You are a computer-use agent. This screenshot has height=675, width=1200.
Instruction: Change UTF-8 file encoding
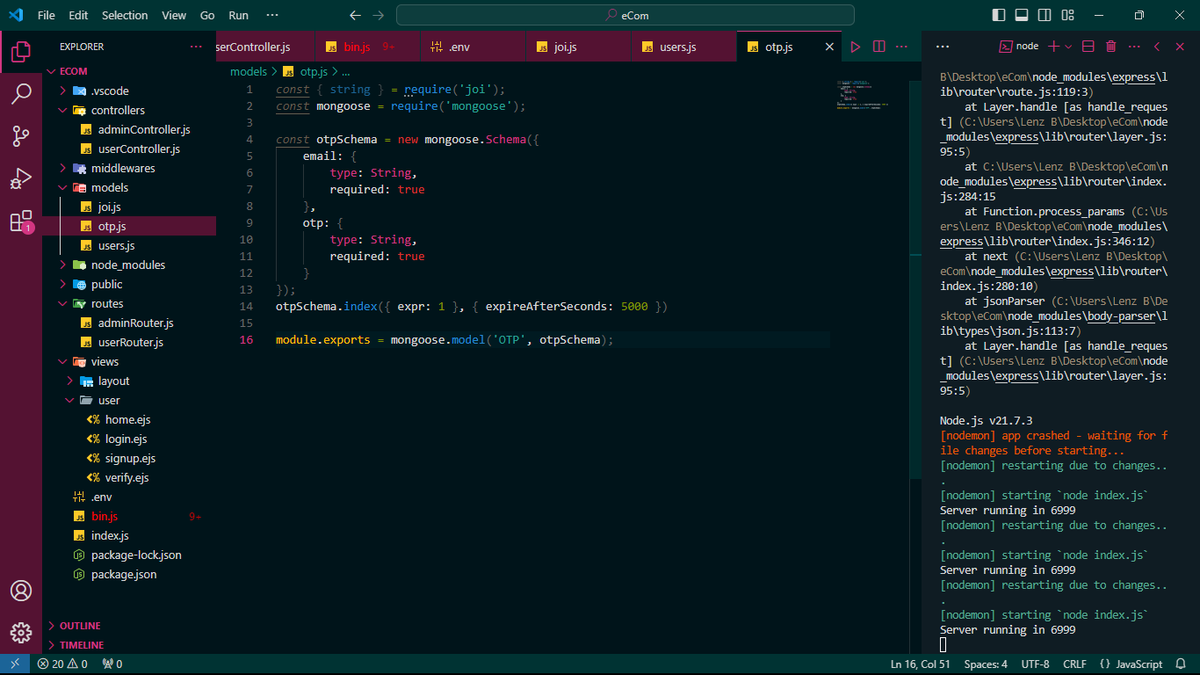click(x=1035, y=664)
